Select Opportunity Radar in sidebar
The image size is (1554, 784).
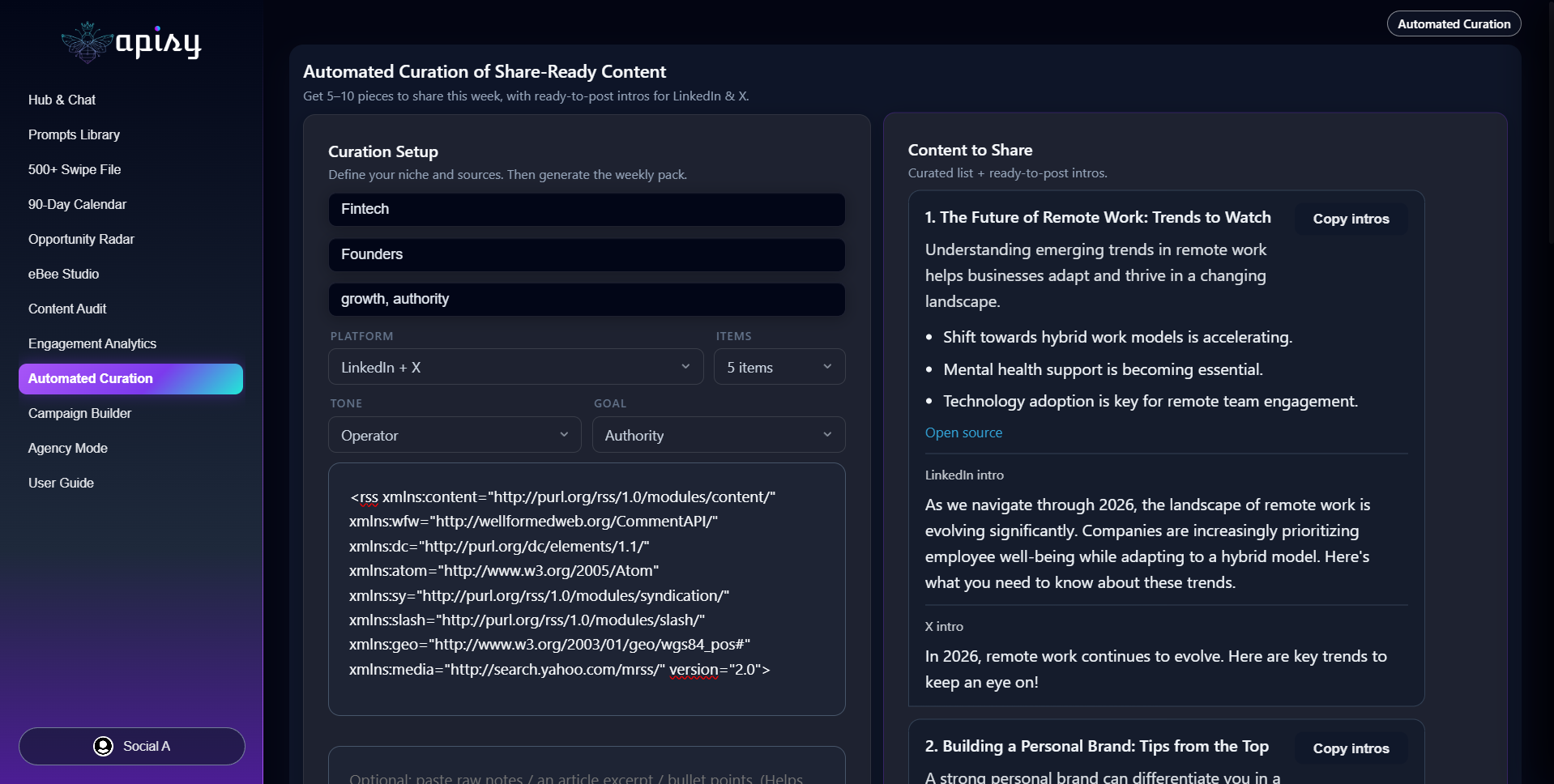[81, 239]
